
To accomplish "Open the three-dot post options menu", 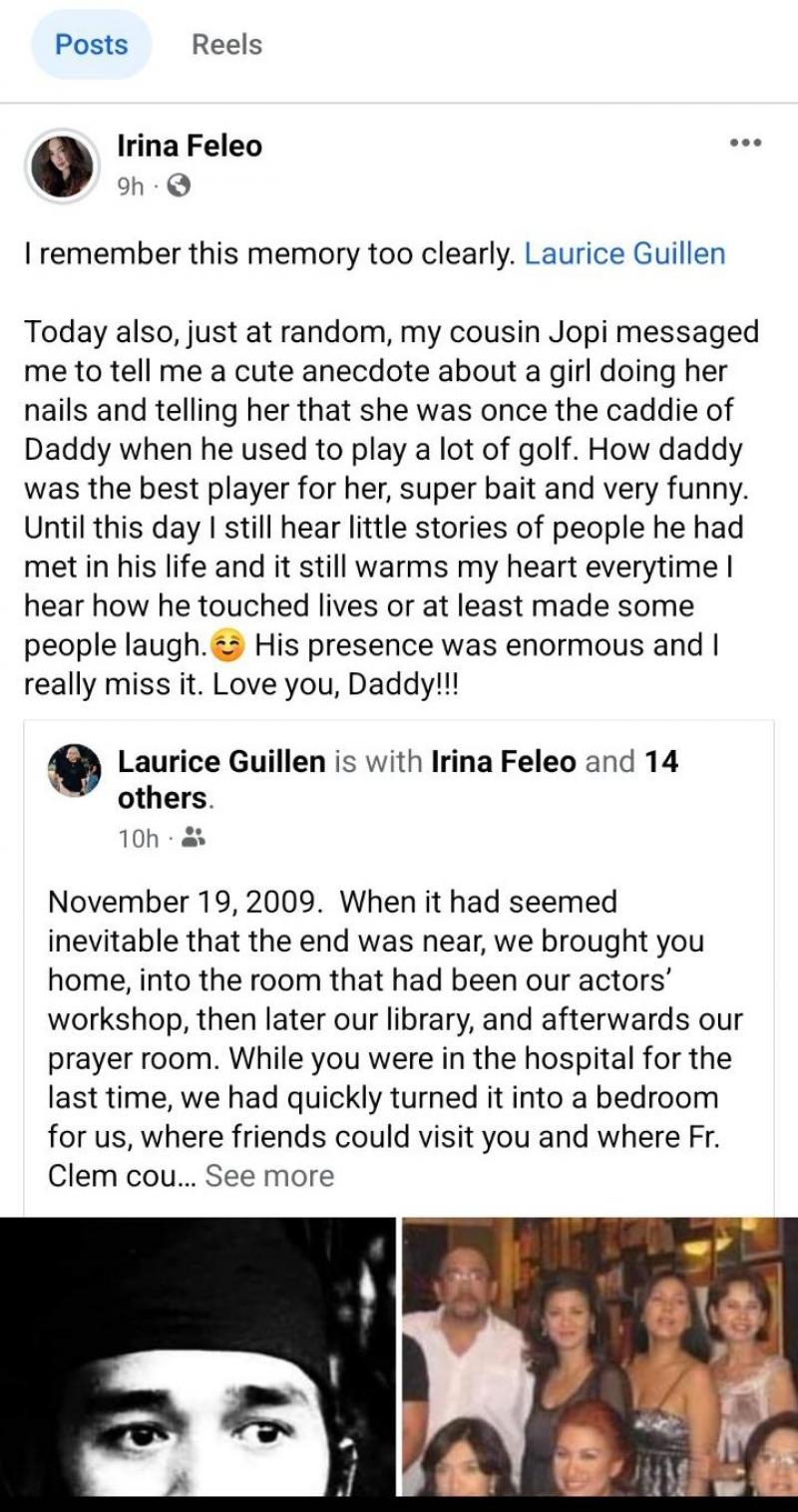I will tap(745, 144).
